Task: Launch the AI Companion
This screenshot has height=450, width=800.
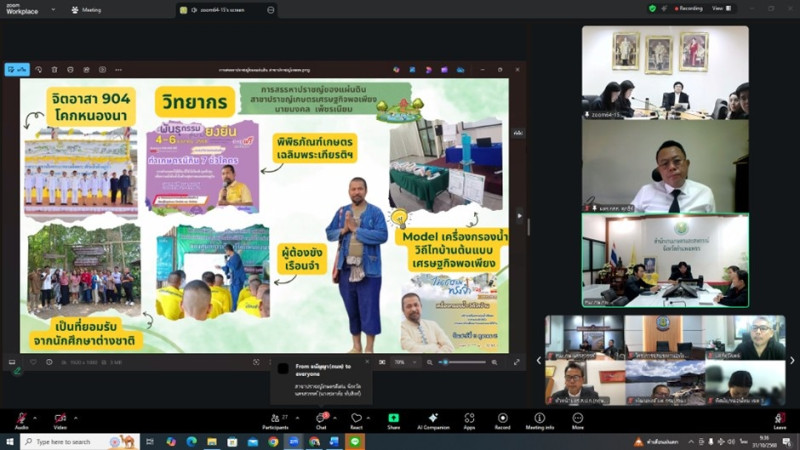Action: click(433, 419)
